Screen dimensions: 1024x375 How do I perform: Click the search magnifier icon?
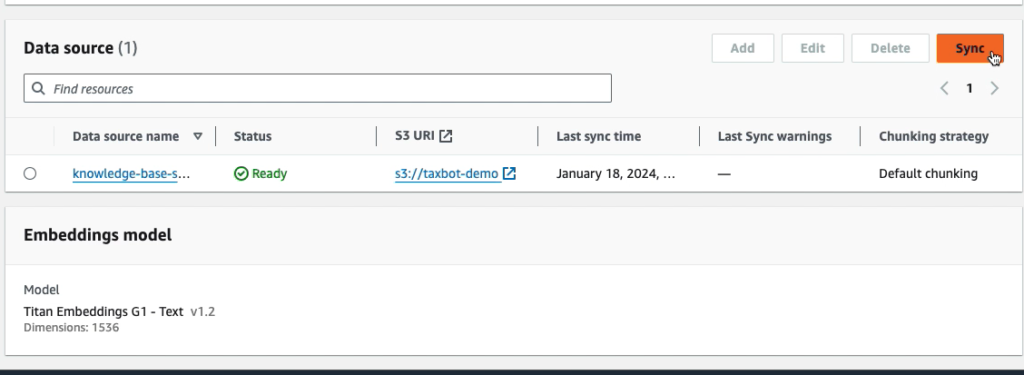tap(39, 88)
